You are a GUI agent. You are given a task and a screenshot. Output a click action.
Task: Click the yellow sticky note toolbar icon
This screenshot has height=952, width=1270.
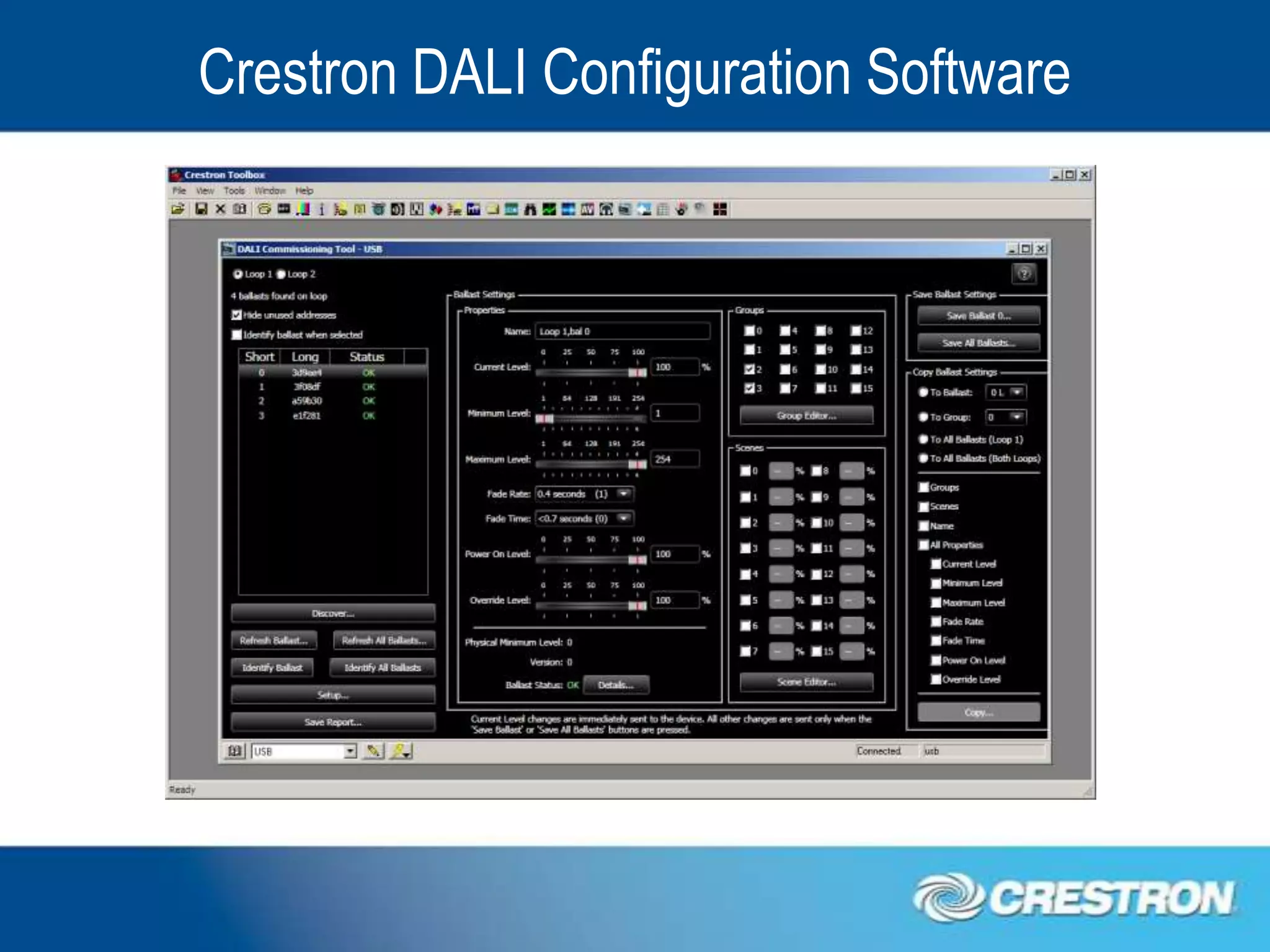493,209
